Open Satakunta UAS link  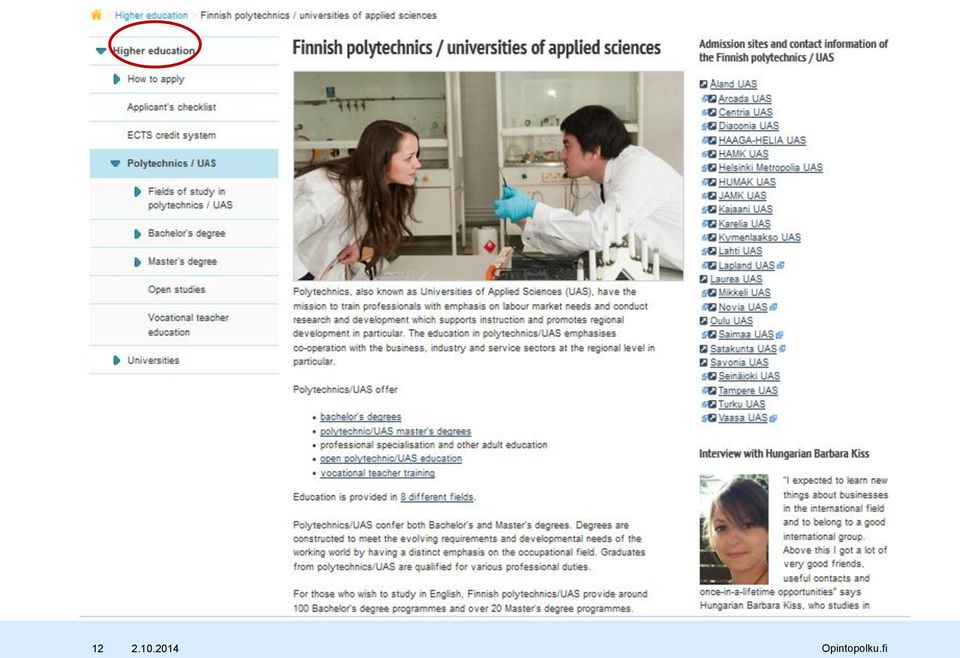(743, 349)
